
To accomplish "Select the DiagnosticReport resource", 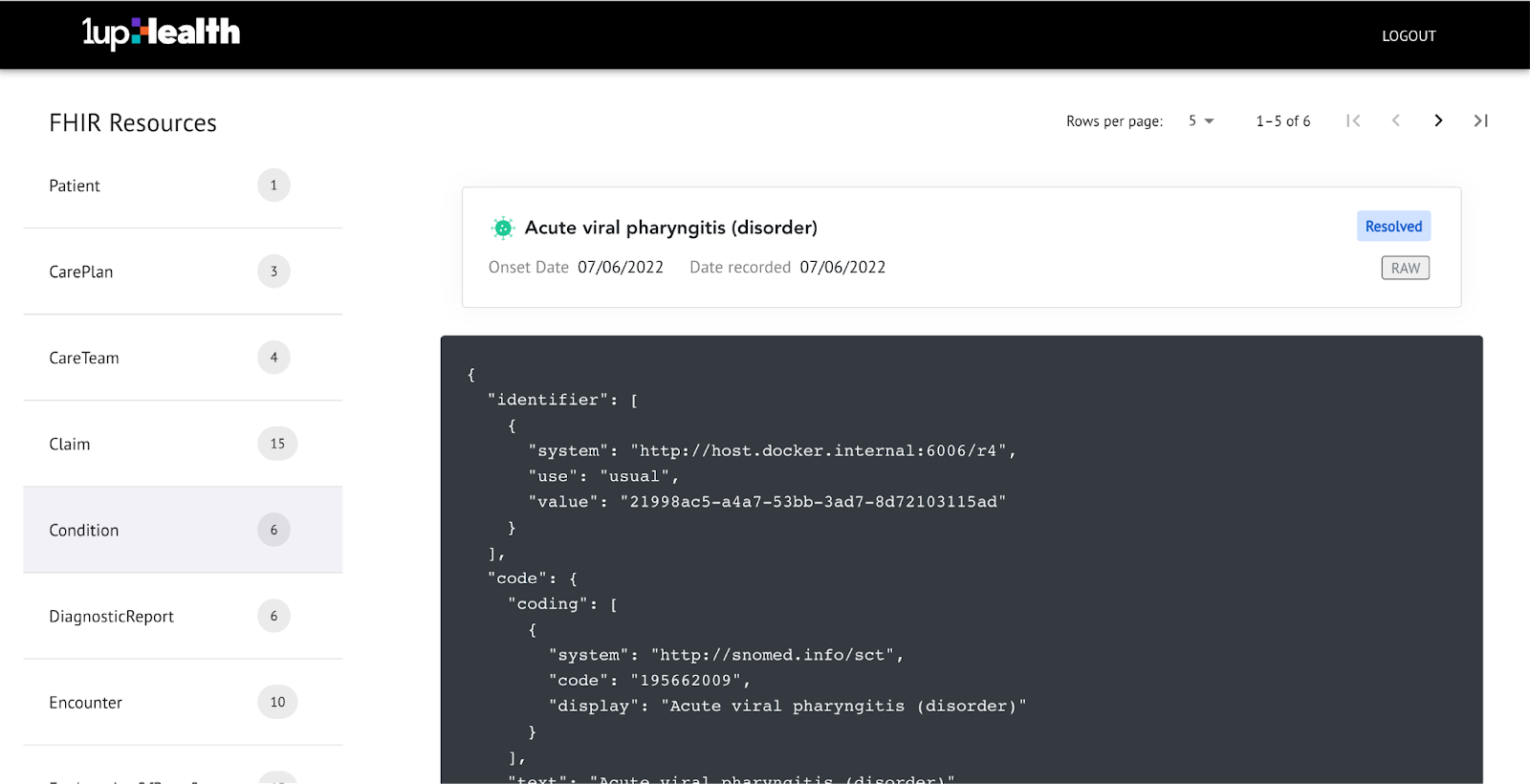I will tap(183, 616).
